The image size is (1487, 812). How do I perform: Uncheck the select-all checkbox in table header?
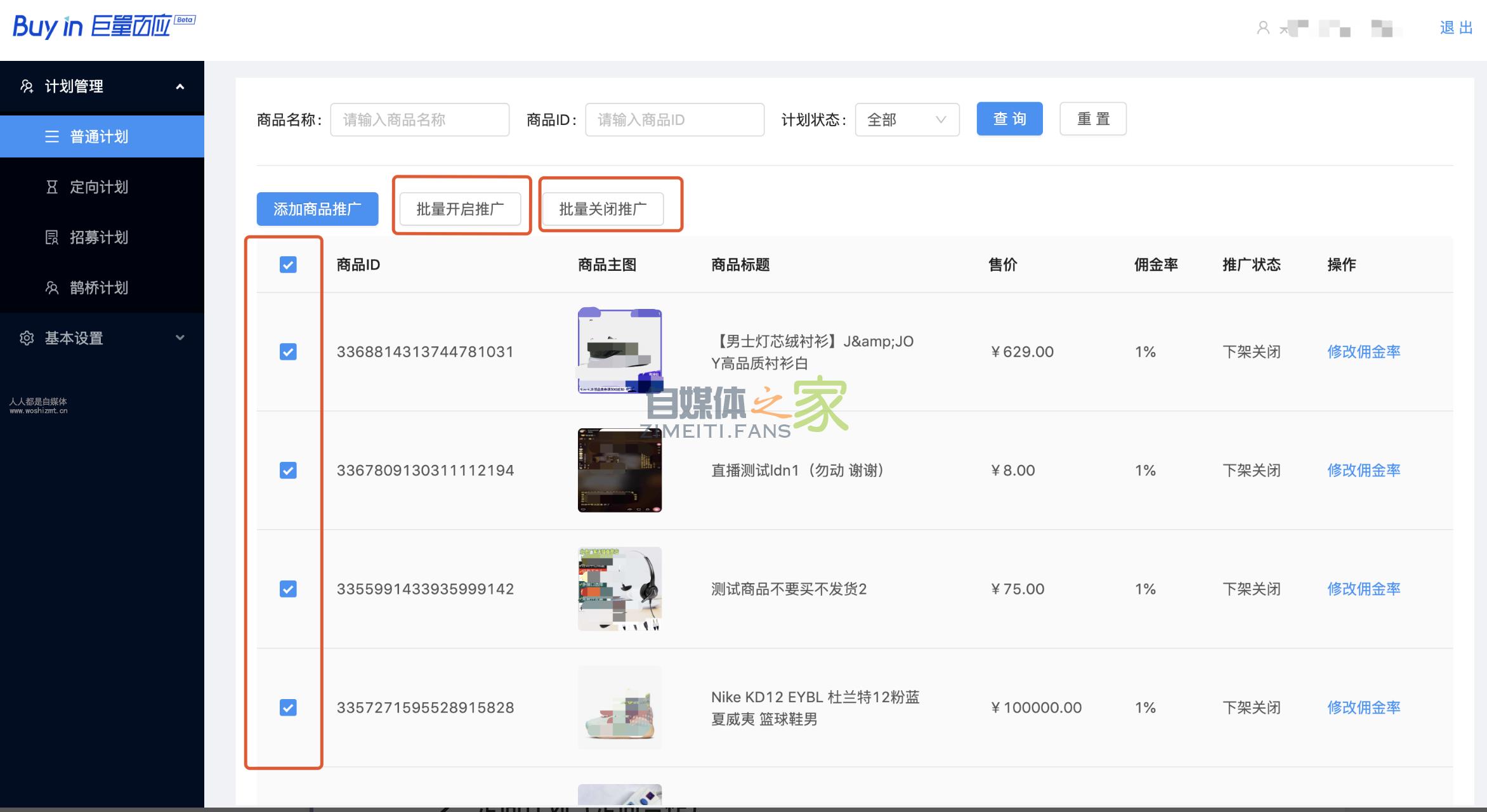point(289,265)
